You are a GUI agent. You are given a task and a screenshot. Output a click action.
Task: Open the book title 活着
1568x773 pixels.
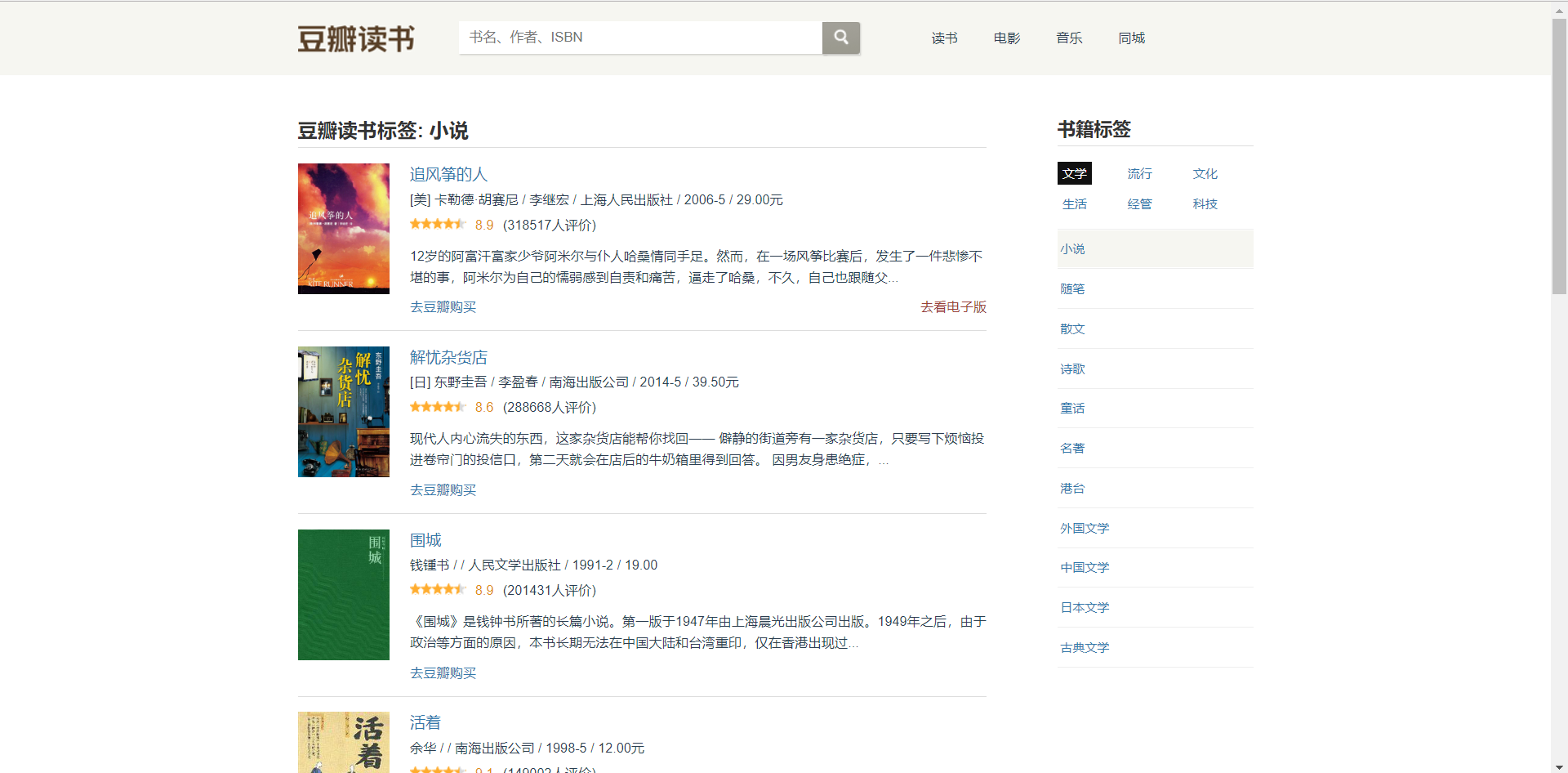(425, 722)
